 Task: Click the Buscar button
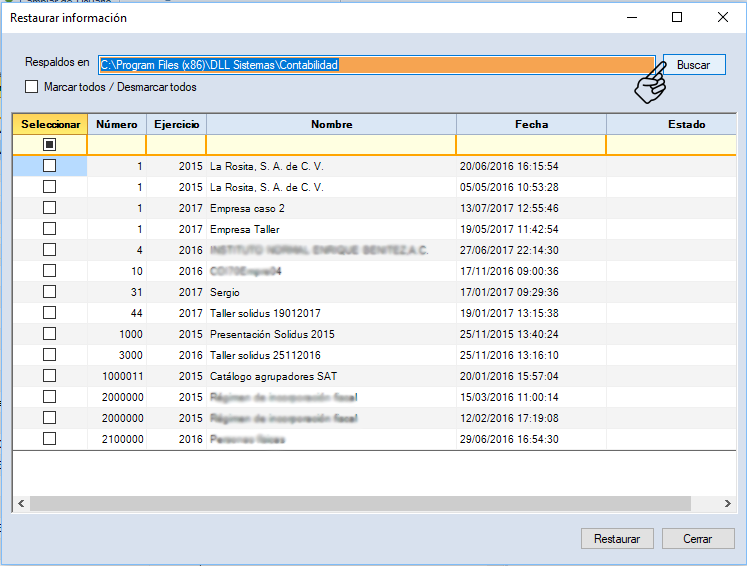(x=693, y=65)
